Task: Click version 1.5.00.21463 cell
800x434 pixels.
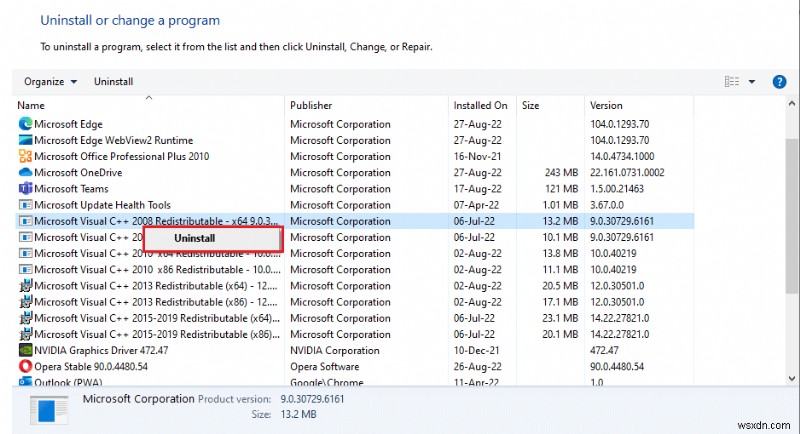Action: (617, 189)
